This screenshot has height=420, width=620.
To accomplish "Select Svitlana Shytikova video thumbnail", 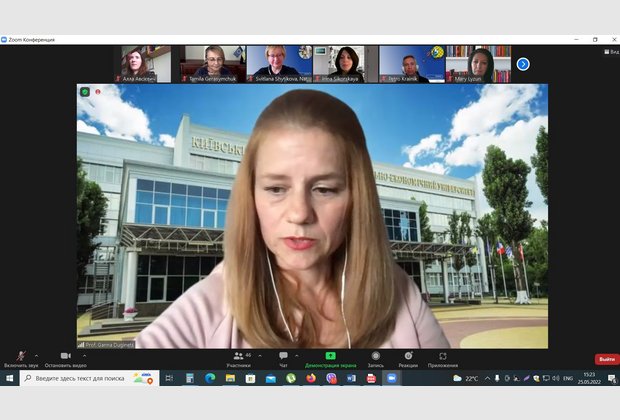I will (x=279, y=64).
